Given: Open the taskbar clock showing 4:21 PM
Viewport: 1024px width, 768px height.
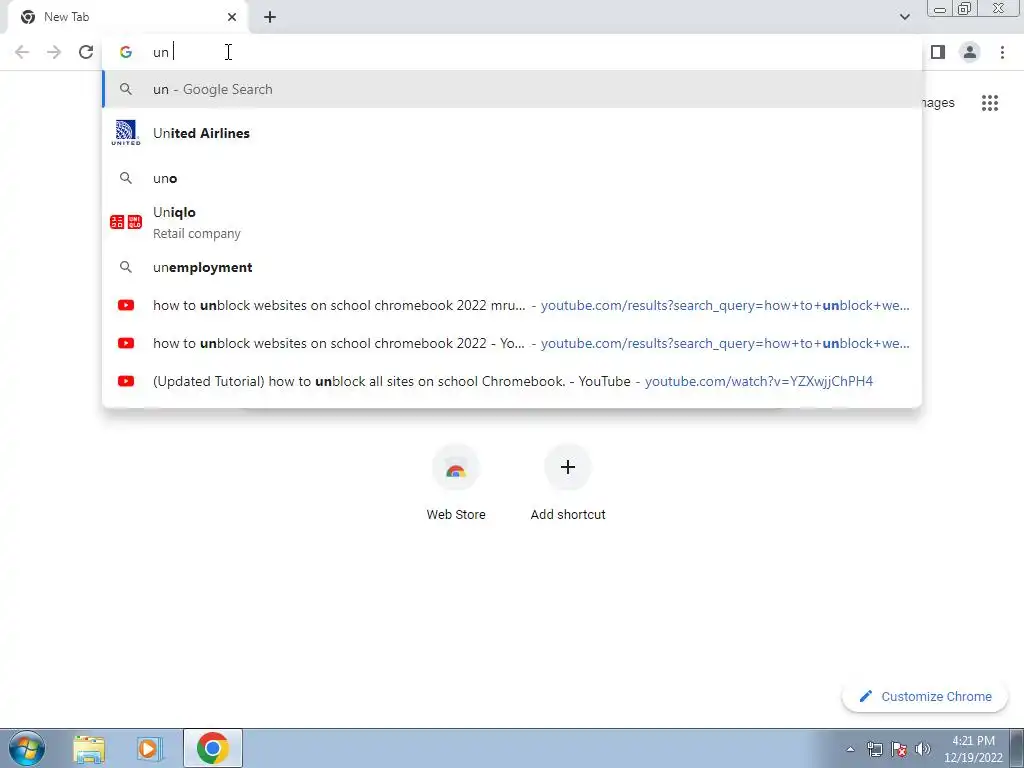Looking at the screenshot, I should [973, 749].
